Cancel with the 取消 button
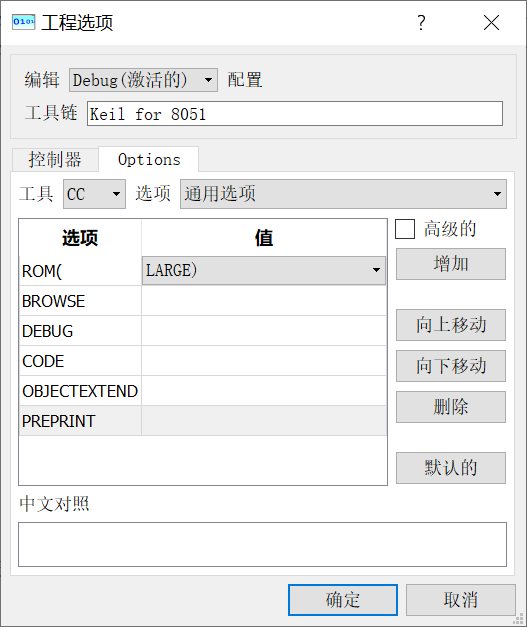This screenshot has height=627, width=527. click(461, 600)
